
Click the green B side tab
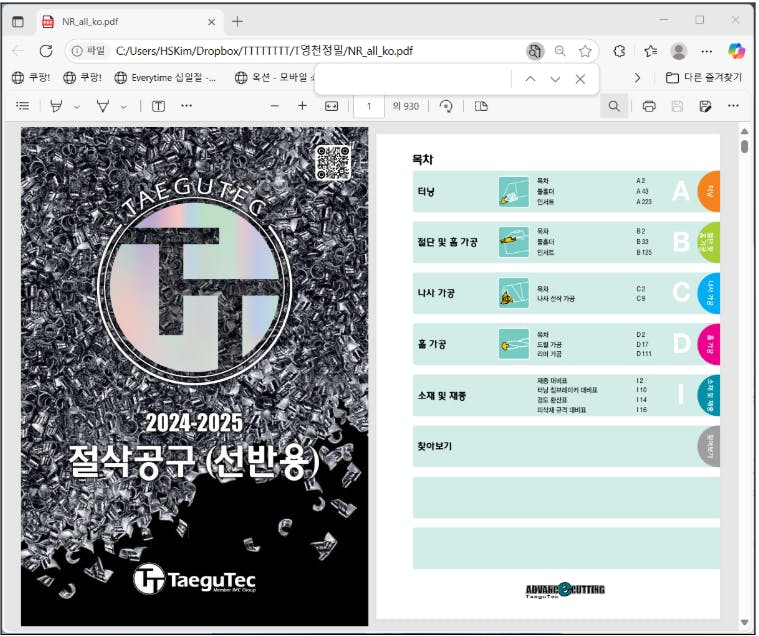click(709, 242)
